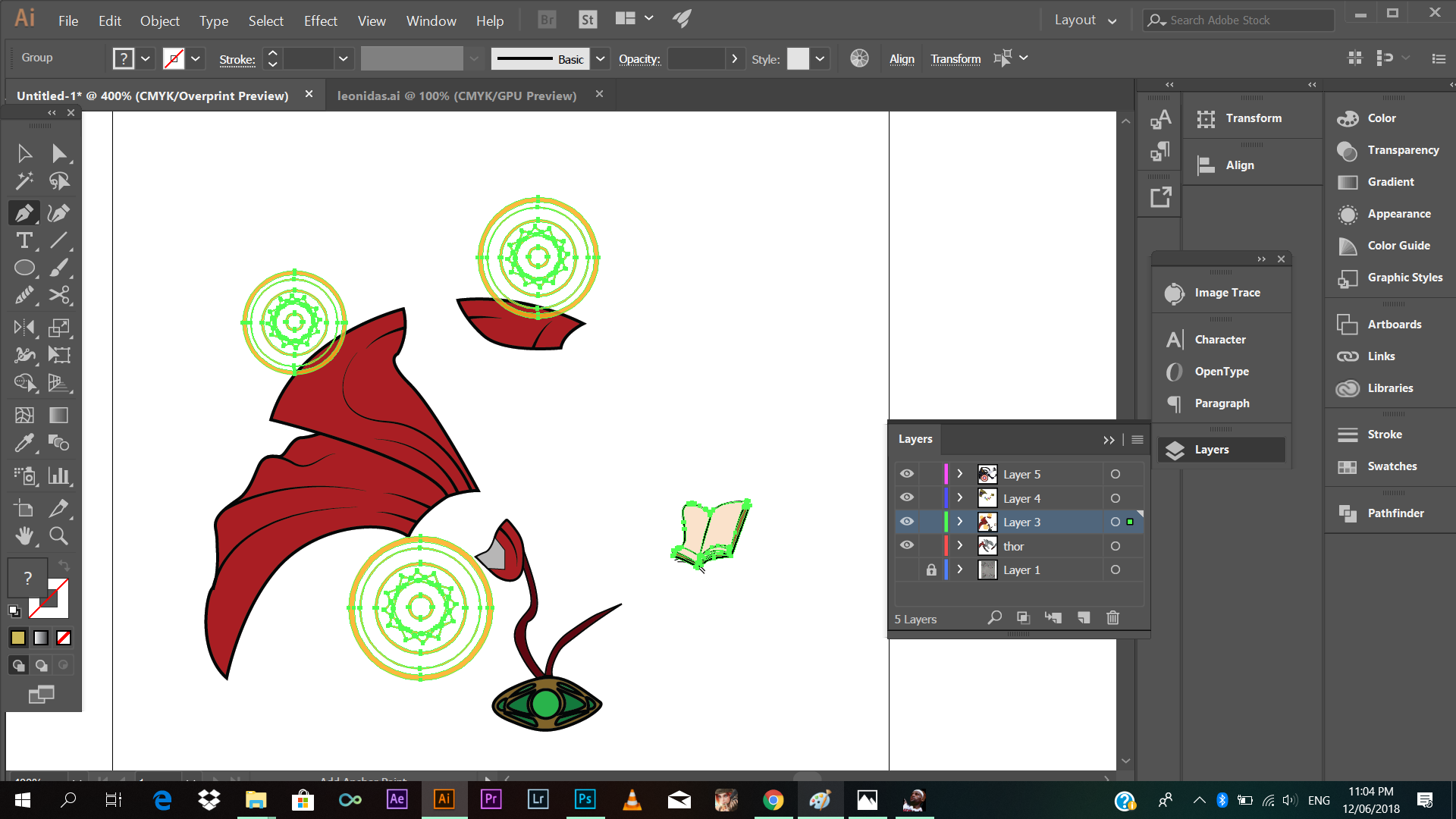Image resolution: width=1456 pixels, height=819 pixels.
Task: Open the Layout workspace dropdown
Action: pos(1085,20)
